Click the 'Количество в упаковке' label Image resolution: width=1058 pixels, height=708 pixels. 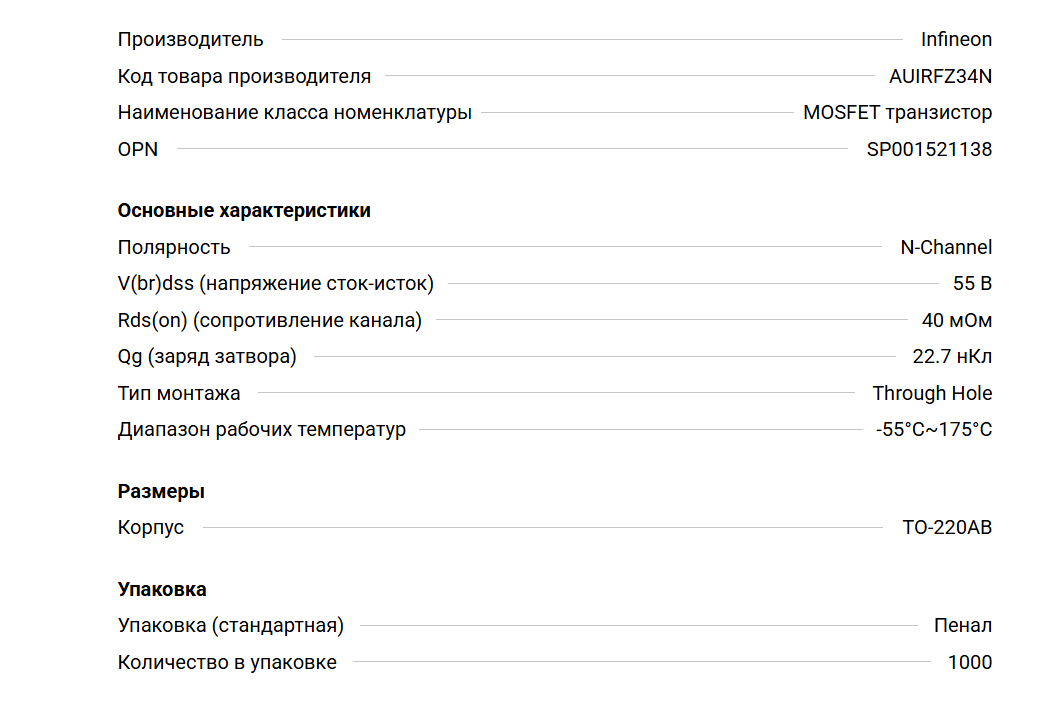227,662
